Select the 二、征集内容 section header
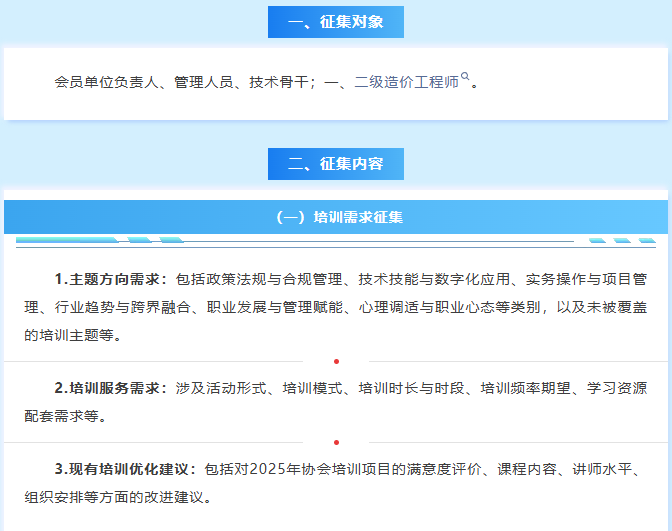 (335, 164)
